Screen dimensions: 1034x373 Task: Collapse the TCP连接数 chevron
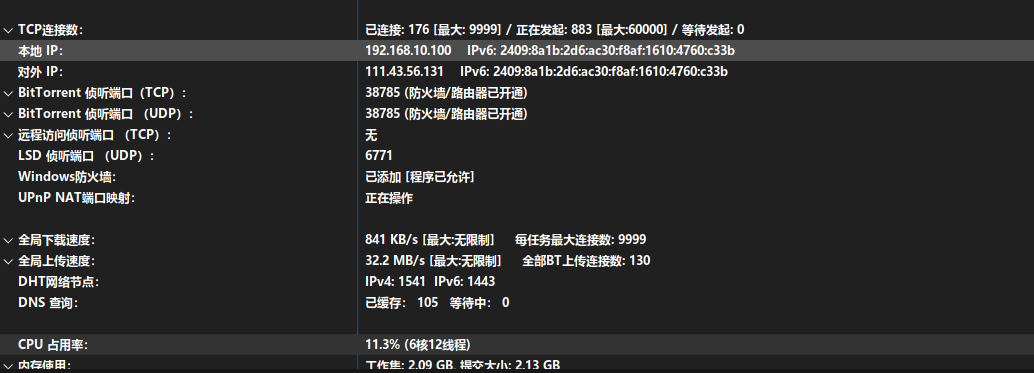(x=8, y=30)
